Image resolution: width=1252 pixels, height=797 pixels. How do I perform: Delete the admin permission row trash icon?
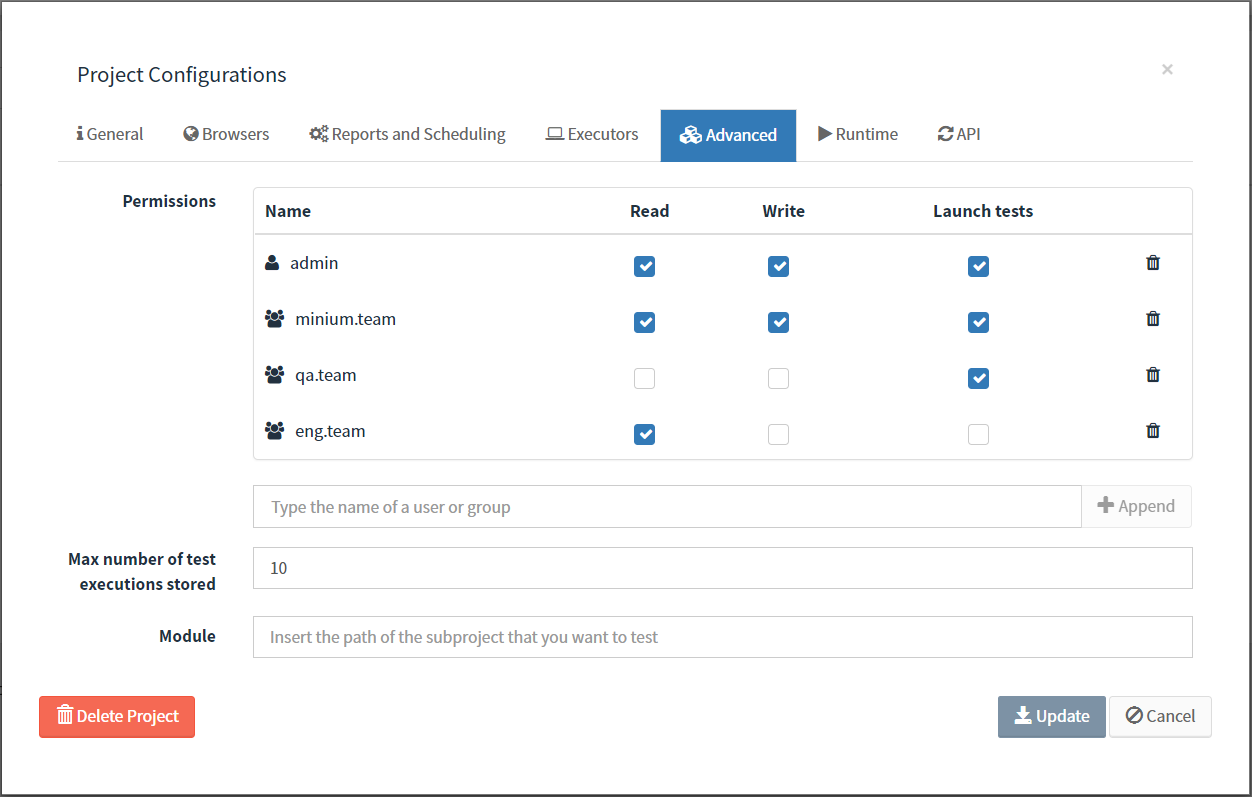(x=1153, y=263)
